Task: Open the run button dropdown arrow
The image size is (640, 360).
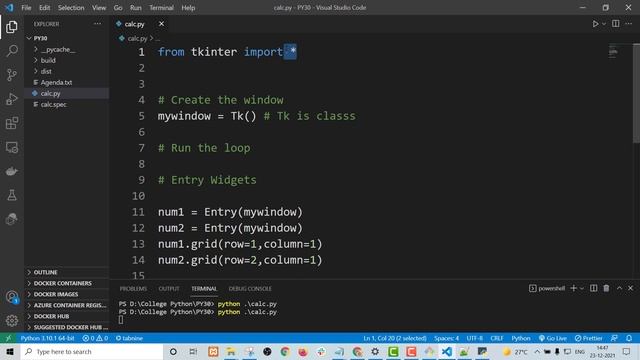Action: (x=604, y=24)
